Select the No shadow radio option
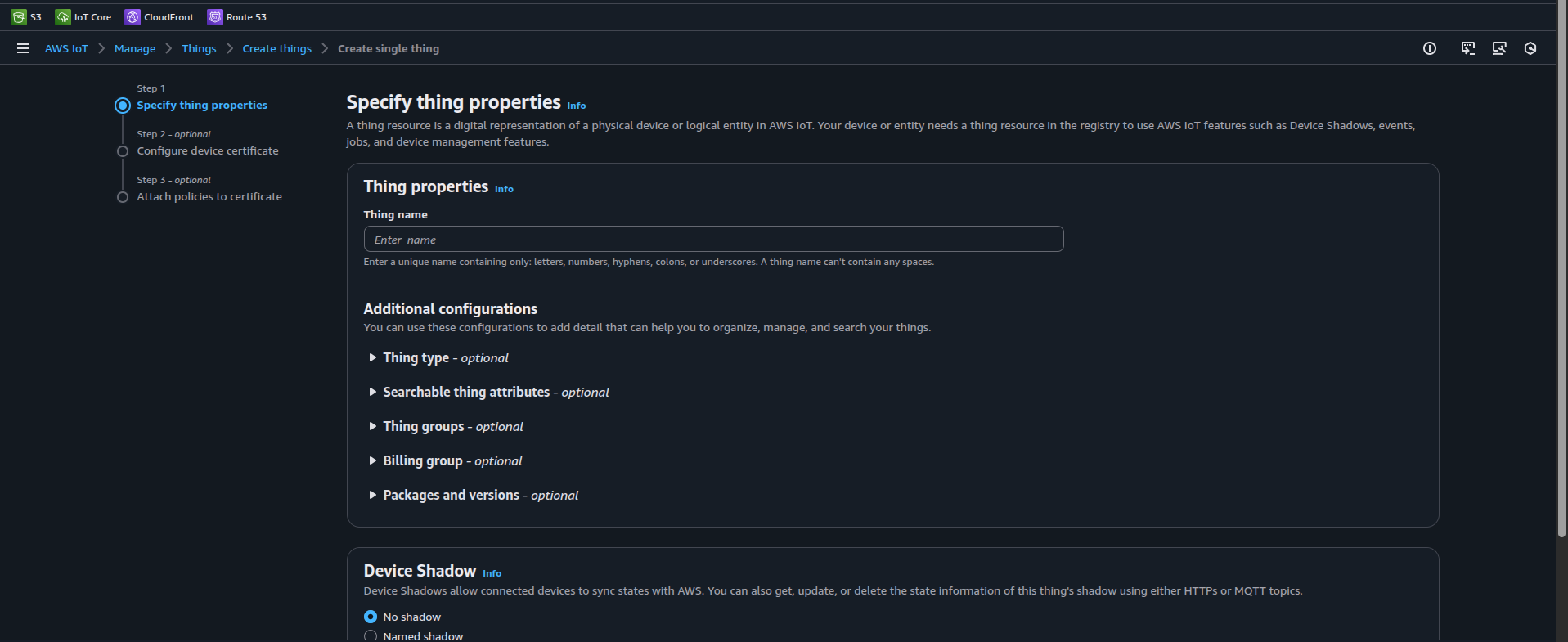The image size is (1568, 642). coord(371,617)
